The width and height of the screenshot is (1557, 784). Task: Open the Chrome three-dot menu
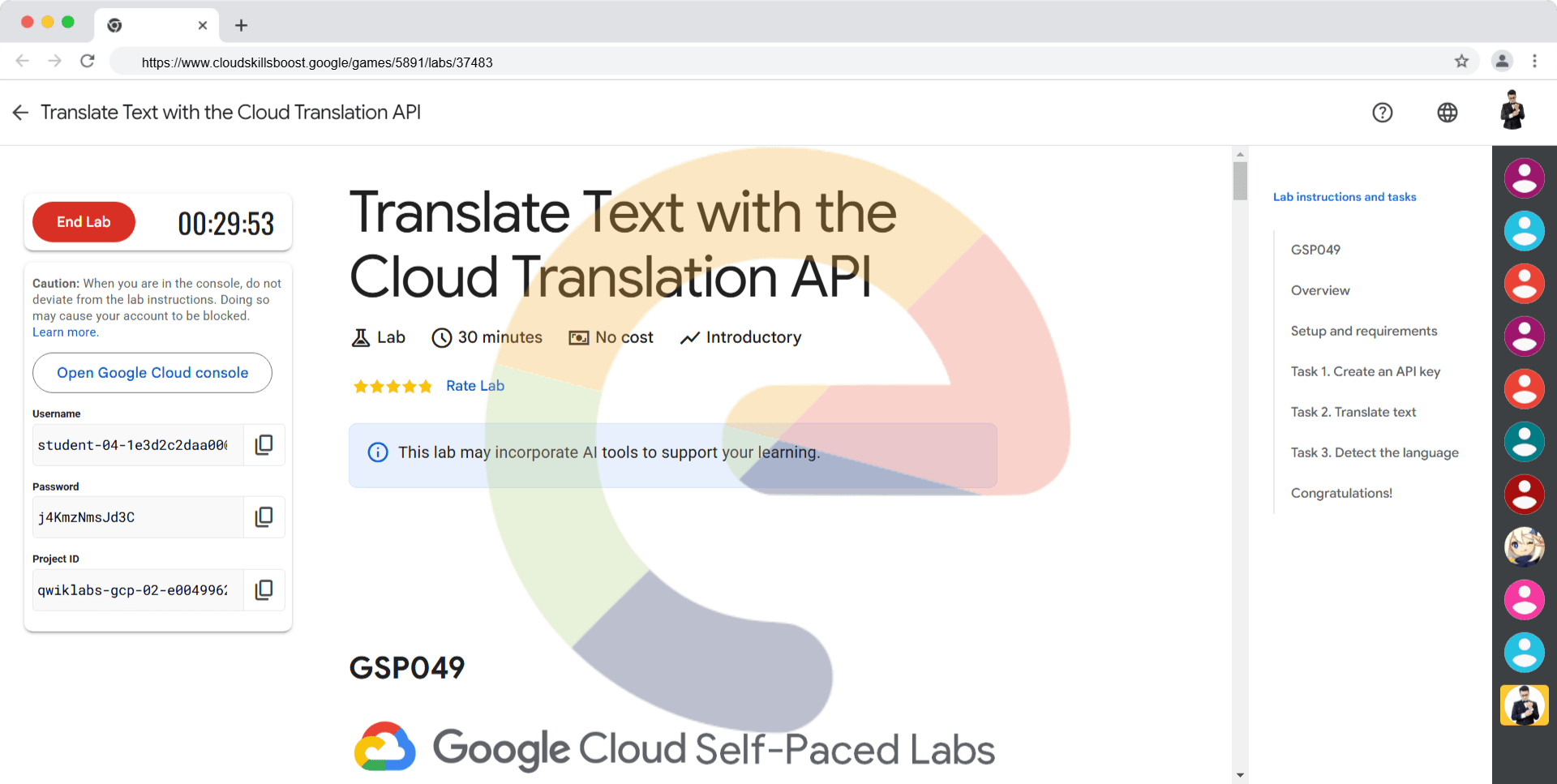pos(1534,62)
